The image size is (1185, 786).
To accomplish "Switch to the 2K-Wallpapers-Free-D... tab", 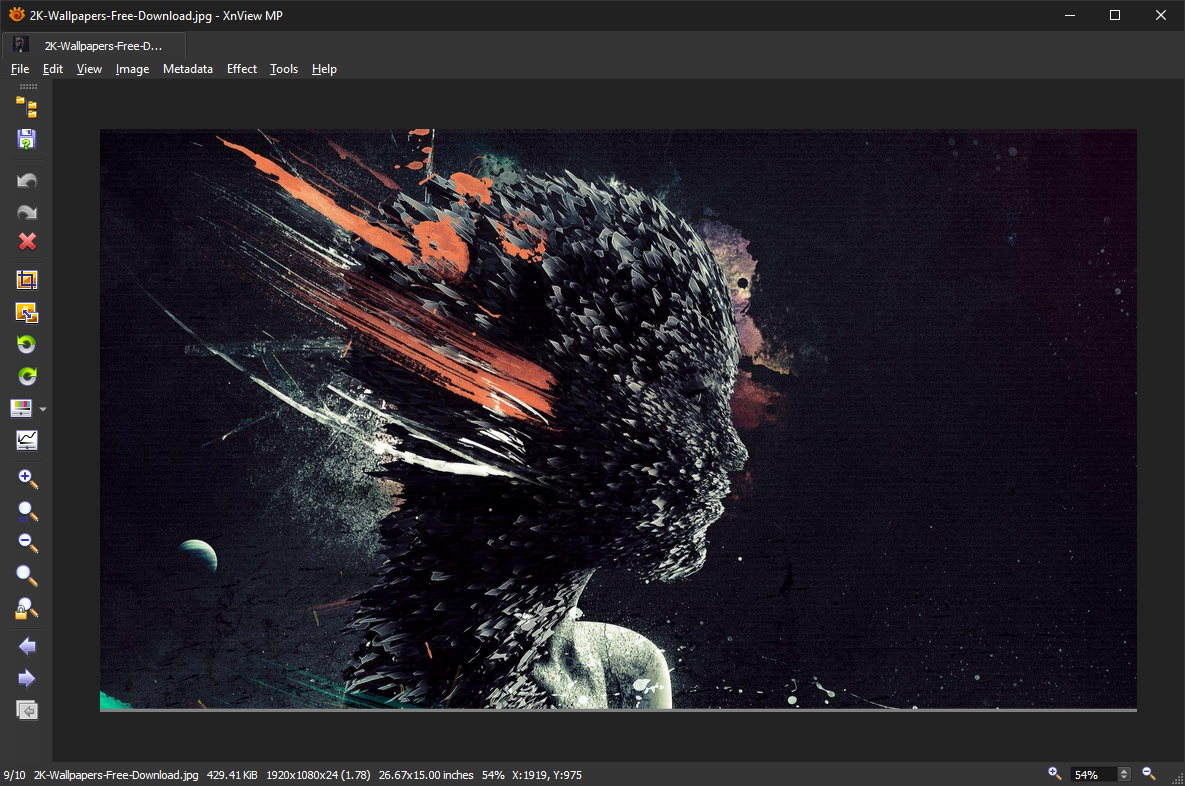I will [x=102, y=45].
